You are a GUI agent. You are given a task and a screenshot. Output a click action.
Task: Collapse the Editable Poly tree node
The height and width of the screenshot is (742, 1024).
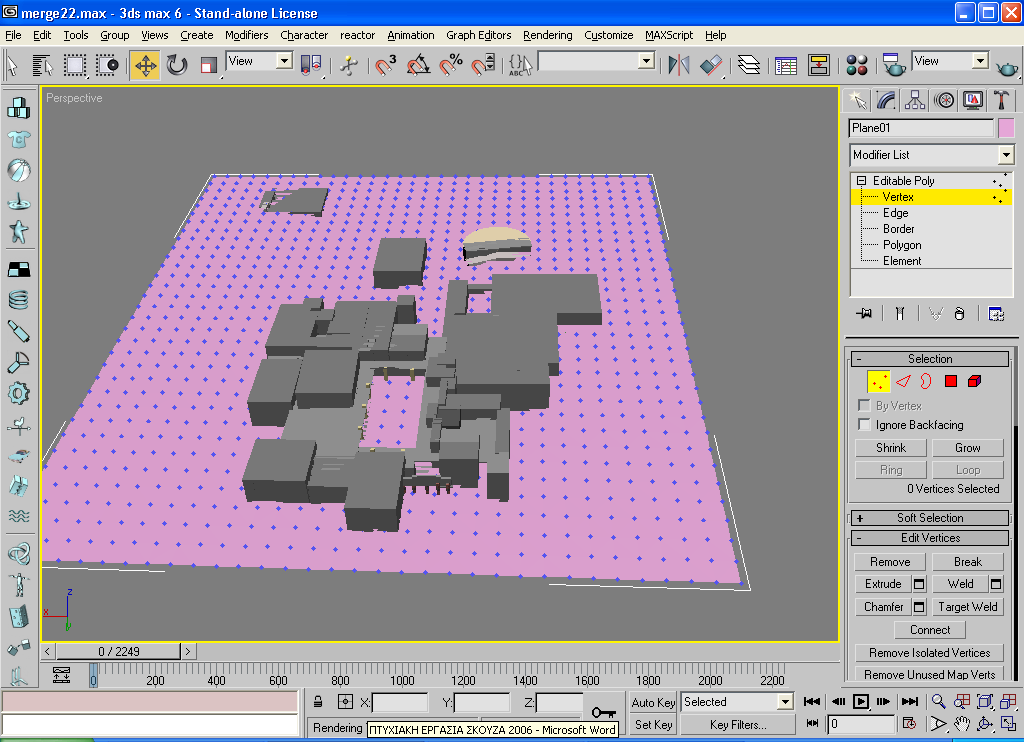(x=861, y=181)
